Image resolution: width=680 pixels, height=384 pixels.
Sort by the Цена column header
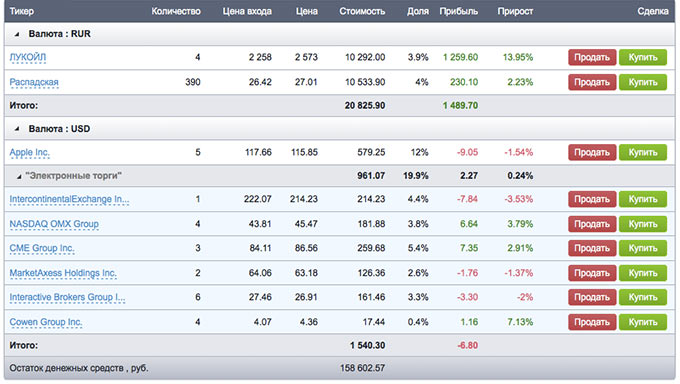(307, 11)
